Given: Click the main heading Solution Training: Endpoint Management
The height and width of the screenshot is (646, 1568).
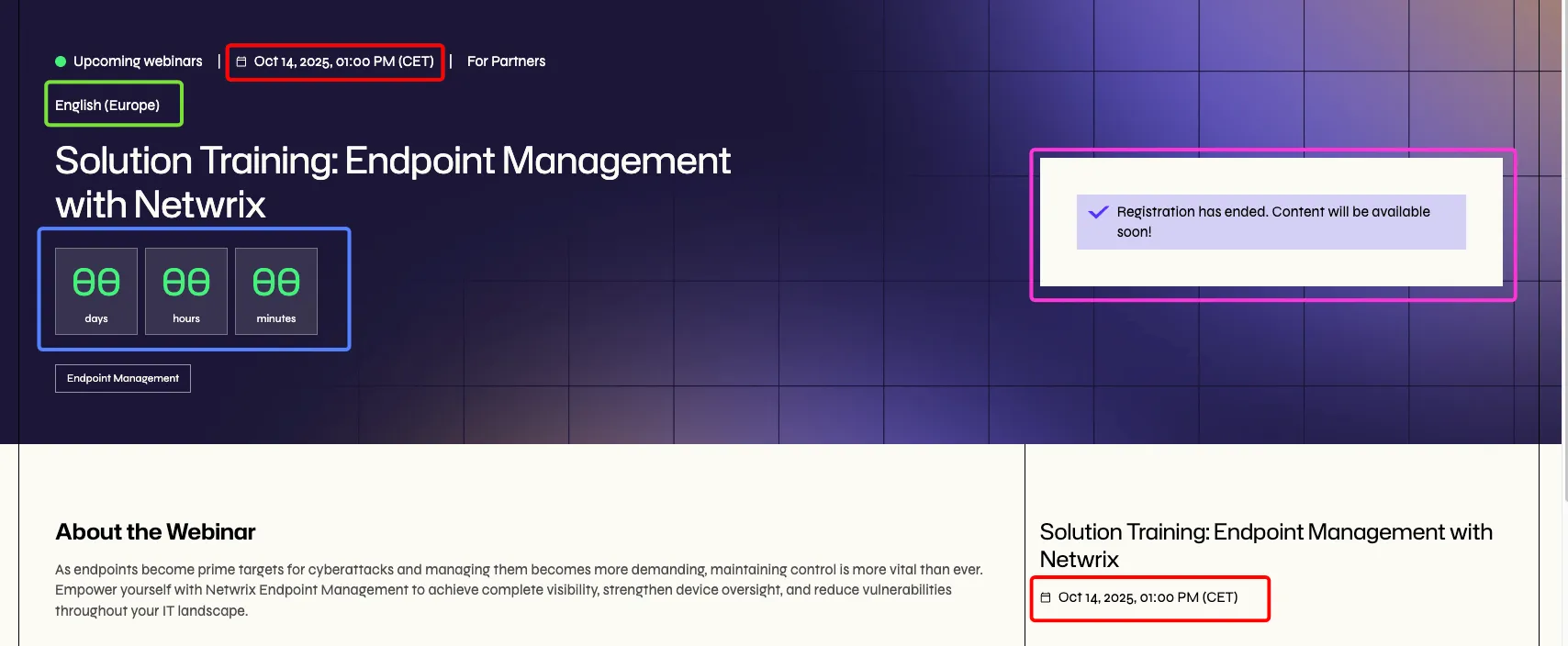Looking at the screenshot, I should [x=393, y=183].
